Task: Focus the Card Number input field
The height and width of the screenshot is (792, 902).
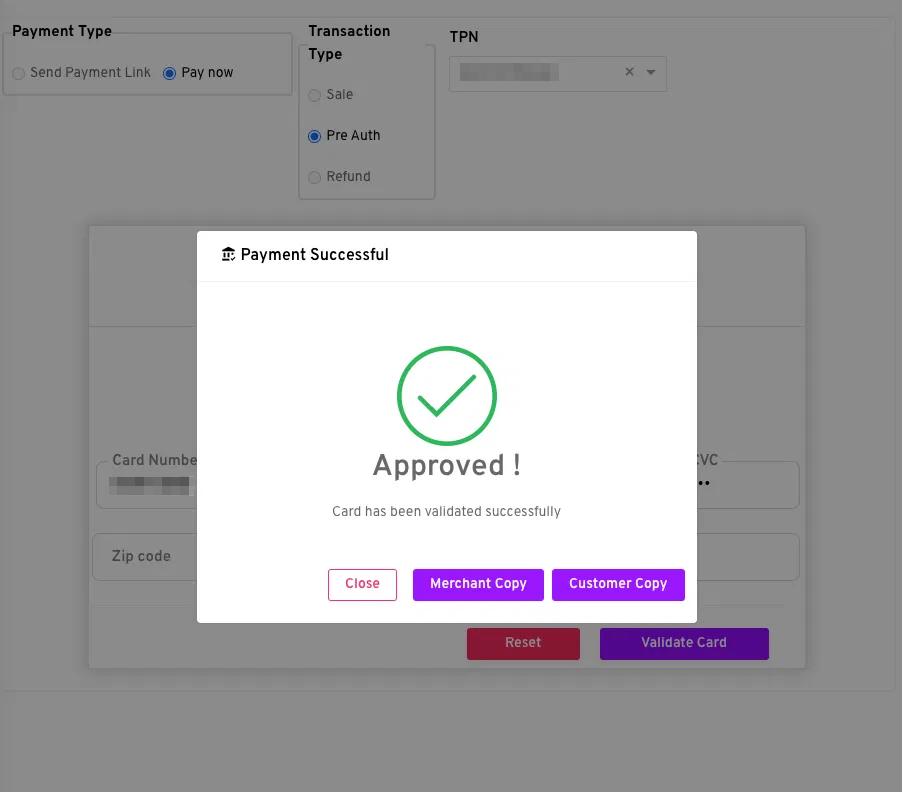Action: coord(150,486)
